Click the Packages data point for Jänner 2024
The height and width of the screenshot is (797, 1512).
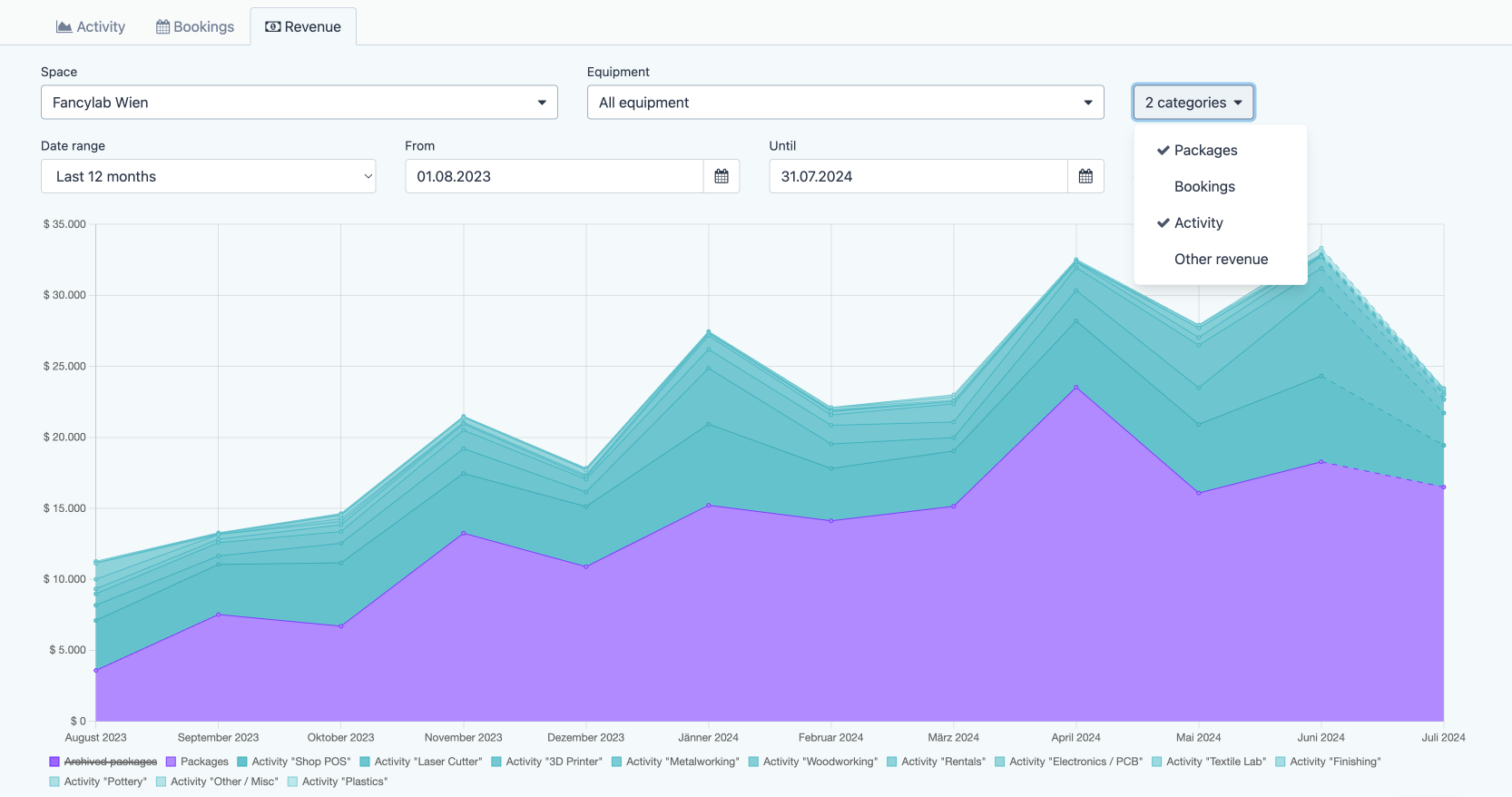click(709, 505)
